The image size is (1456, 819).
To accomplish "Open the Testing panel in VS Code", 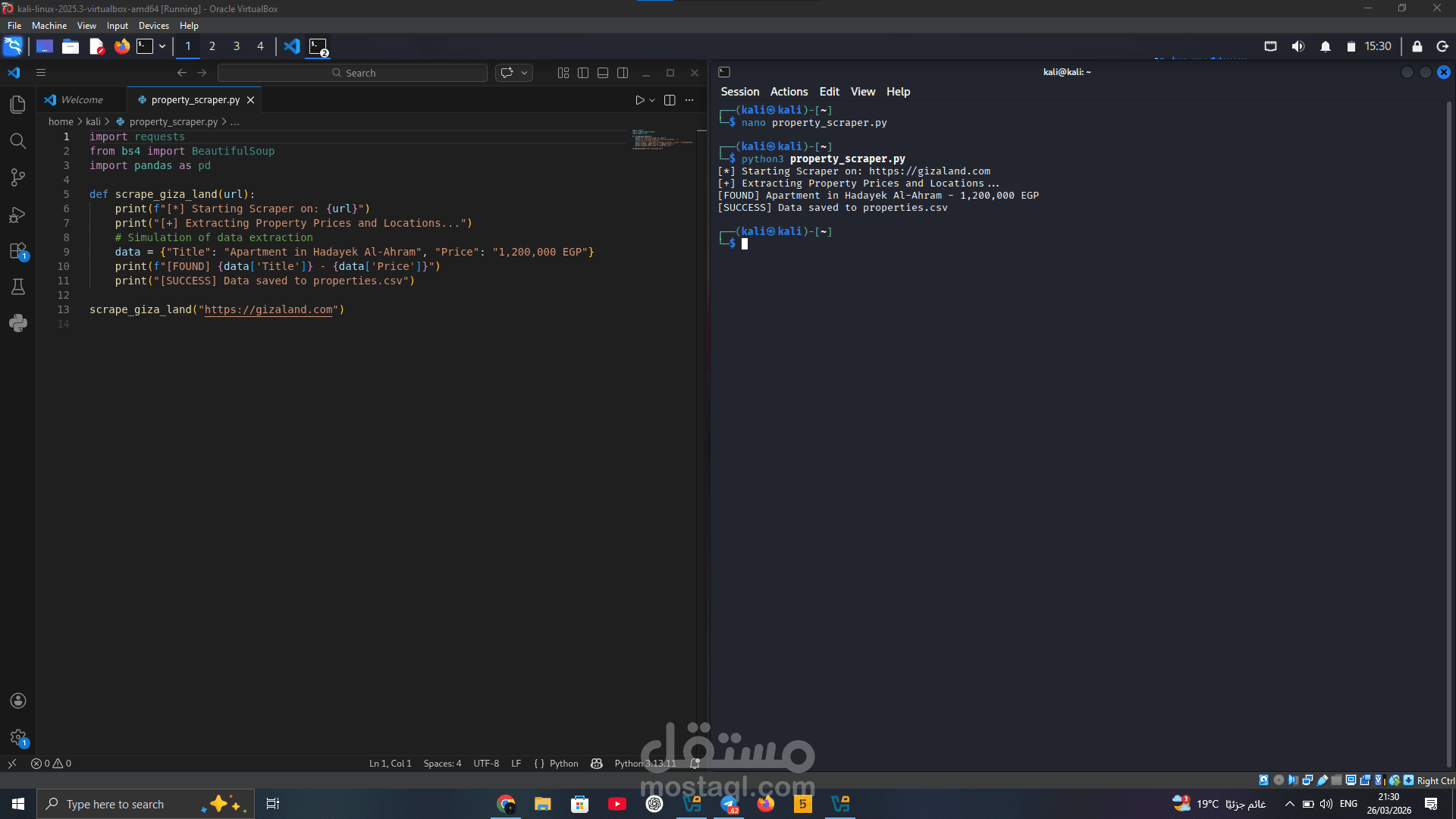I will tap(17, 287).
